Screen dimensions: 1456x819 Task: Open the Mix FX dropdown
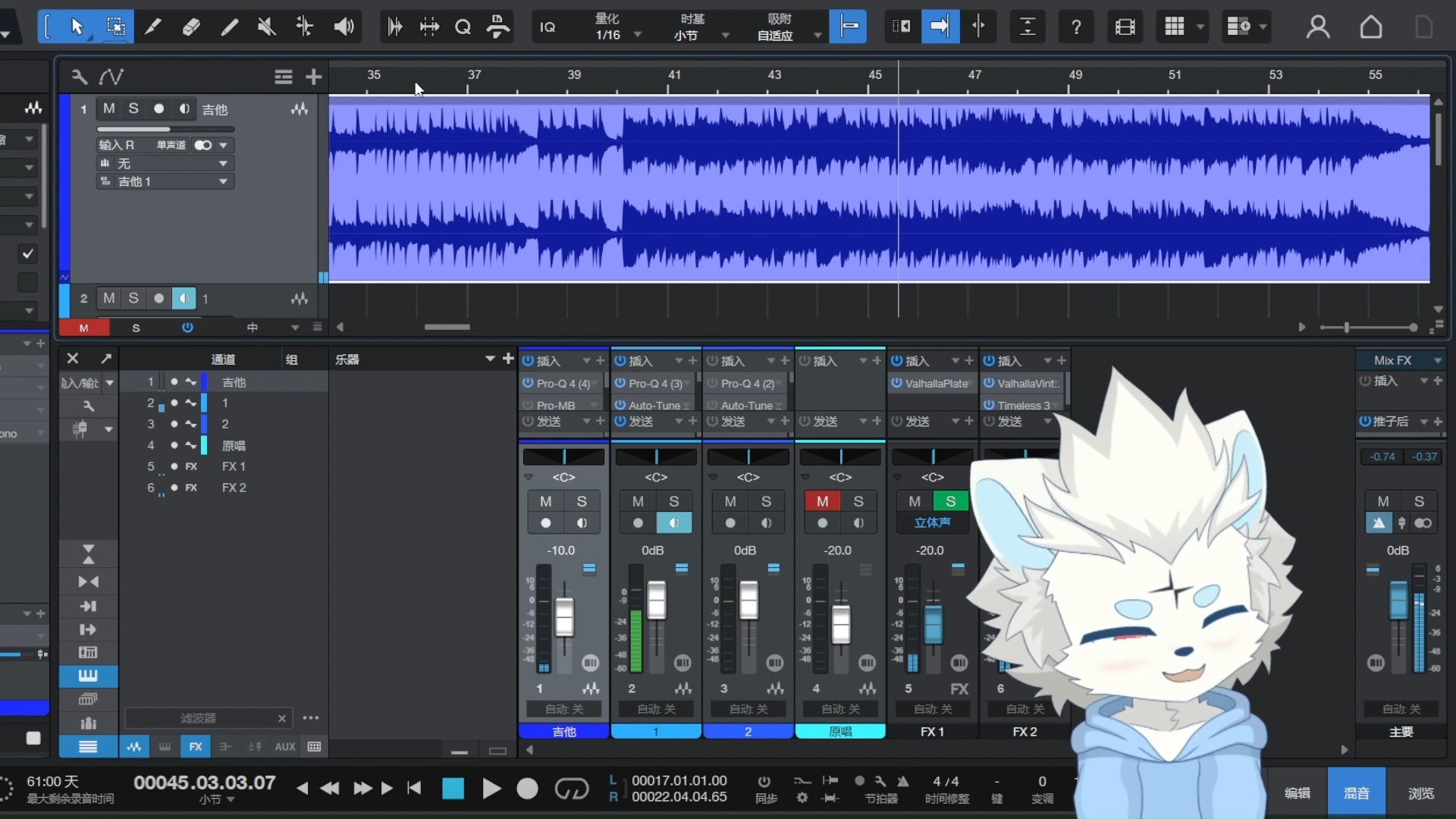pos(1437,360)
